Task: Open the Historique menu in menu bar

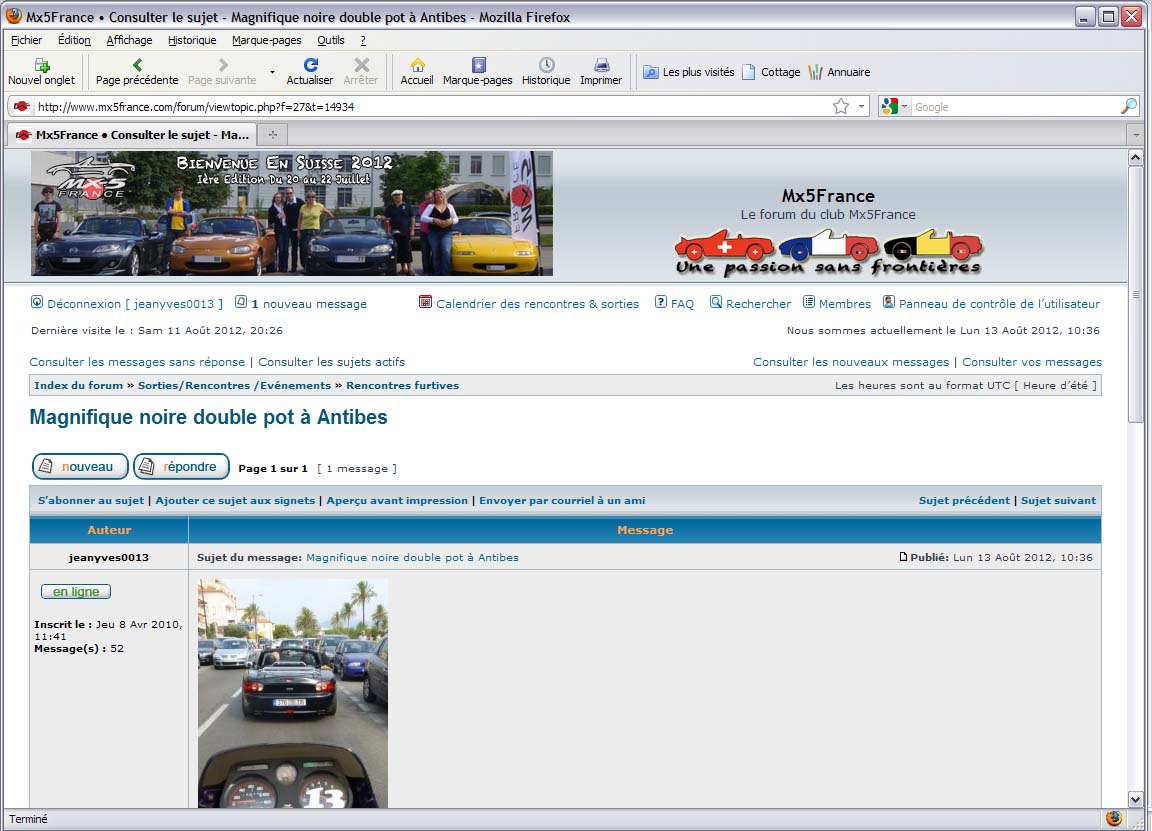Action: 192,40
